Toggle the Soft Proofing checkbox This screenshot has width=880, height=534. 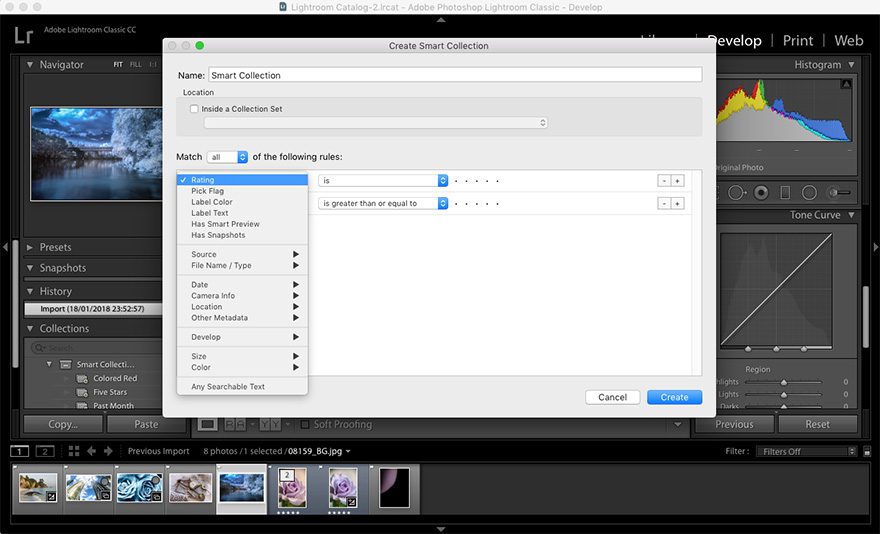305,424
